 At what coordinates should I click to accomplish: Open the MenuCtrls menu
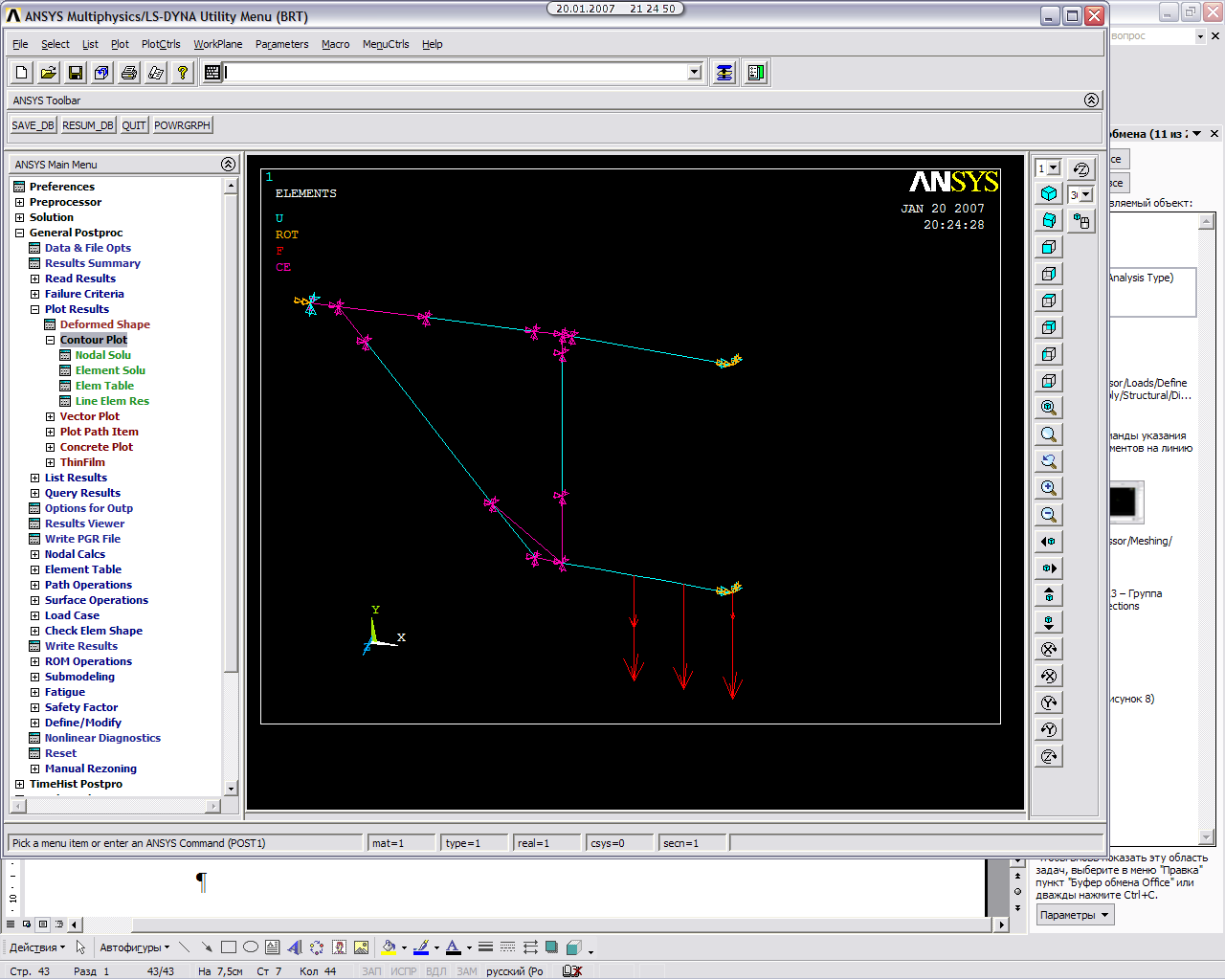386,44
